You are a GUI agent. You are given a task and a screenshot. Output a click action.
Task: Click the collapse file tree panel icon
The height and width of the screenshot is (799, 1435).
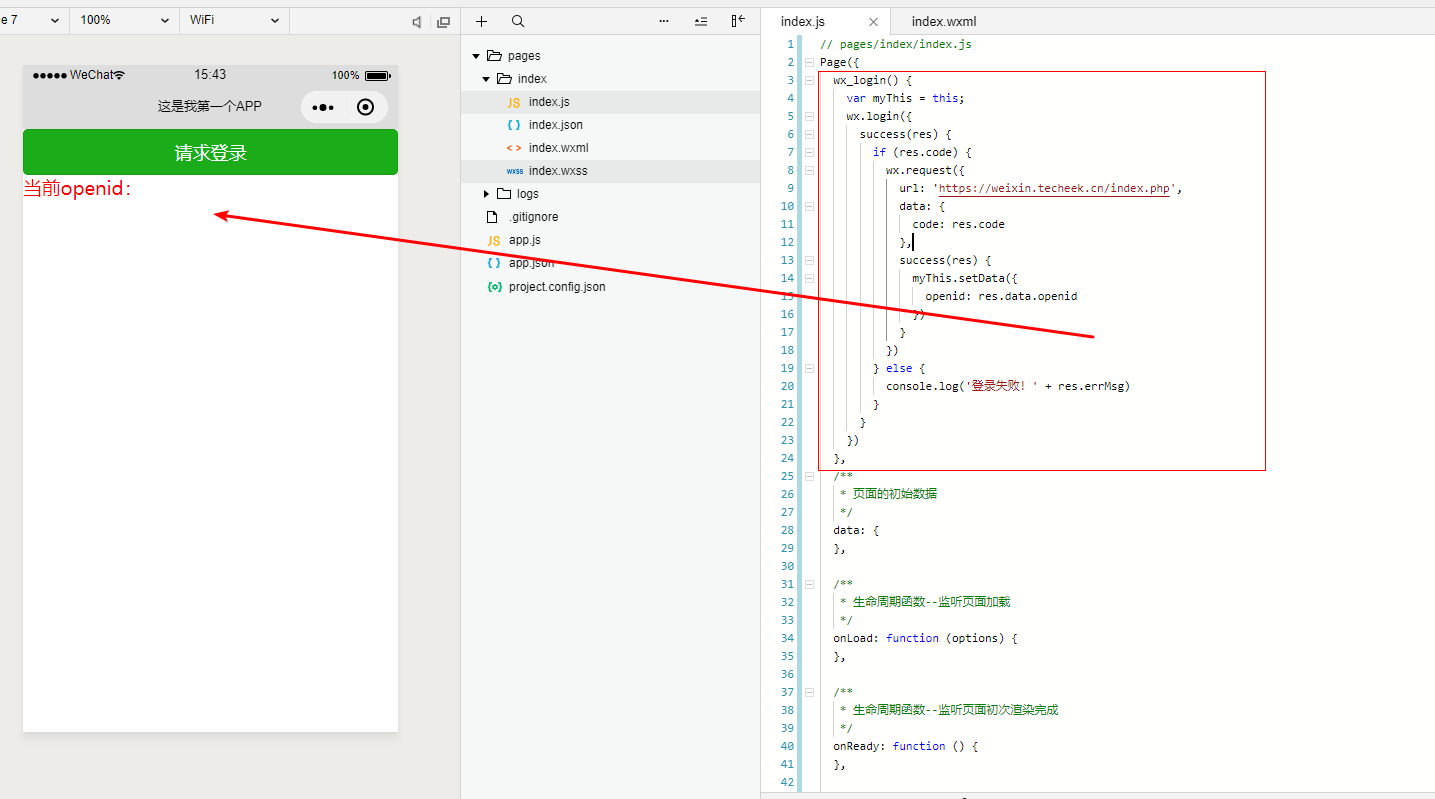click(x=737, y=21)
